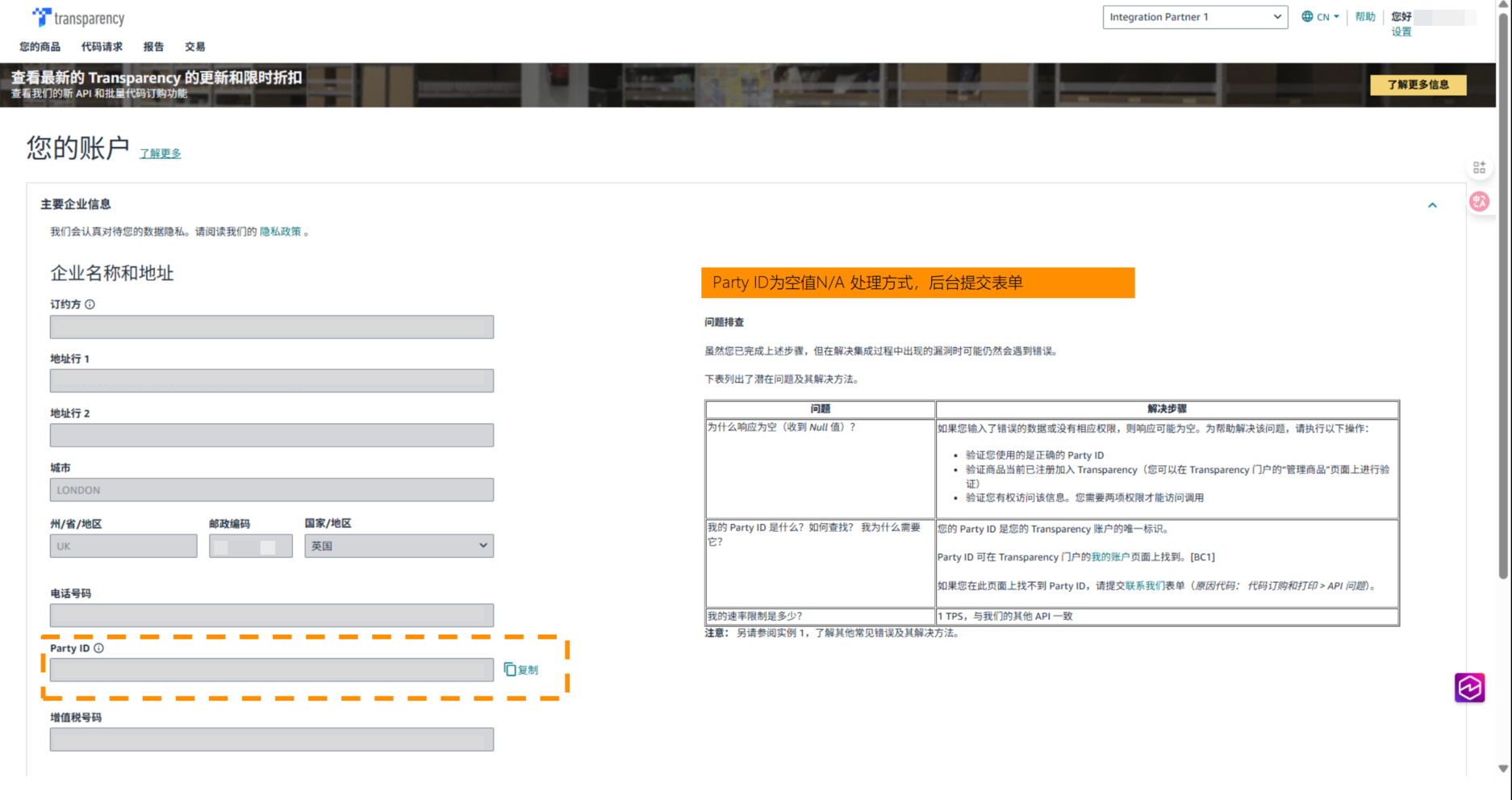Copy the Party ID with 复制
This screenshot has height=800, width=1512.
(x=521, y=669)
